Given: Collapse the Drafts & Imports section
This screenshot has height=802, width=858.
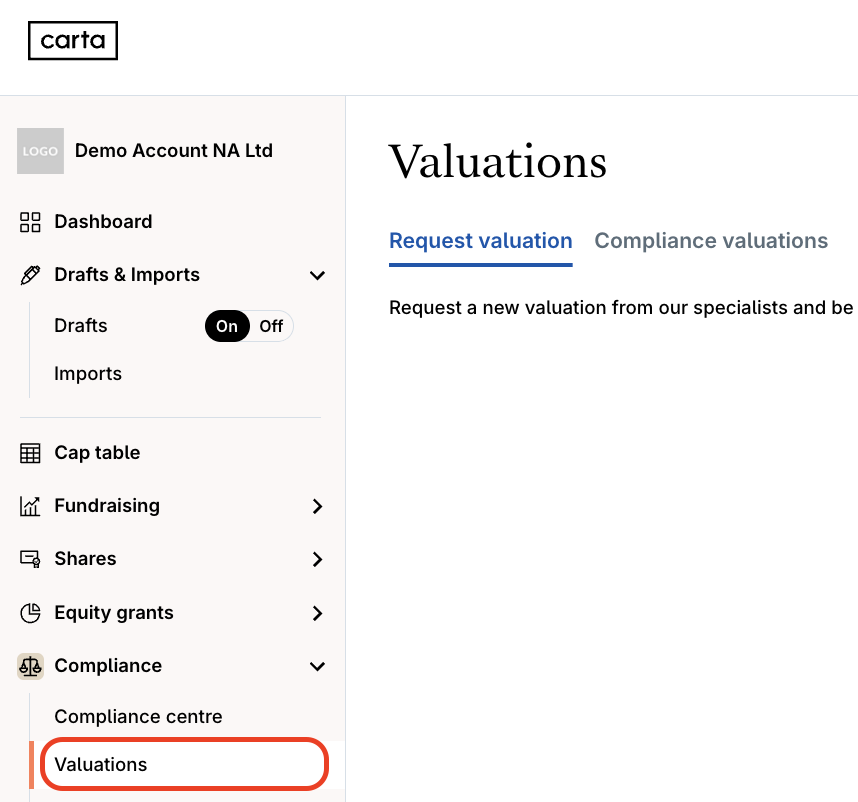Looking at the screenshot, I should click(x=317, y=275).
